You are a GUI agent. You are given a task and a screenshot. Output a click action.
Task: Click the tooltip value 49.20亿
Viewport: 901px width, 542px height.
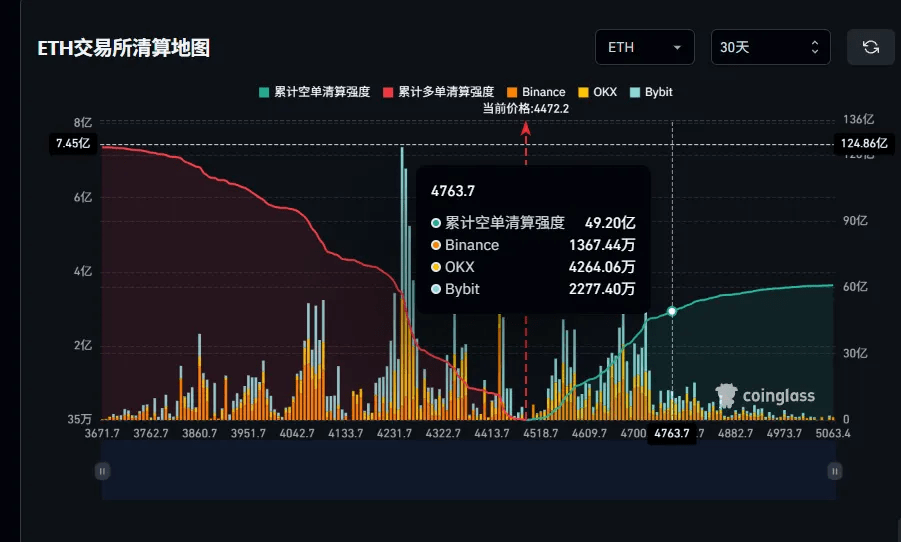[x=610, y=223]
